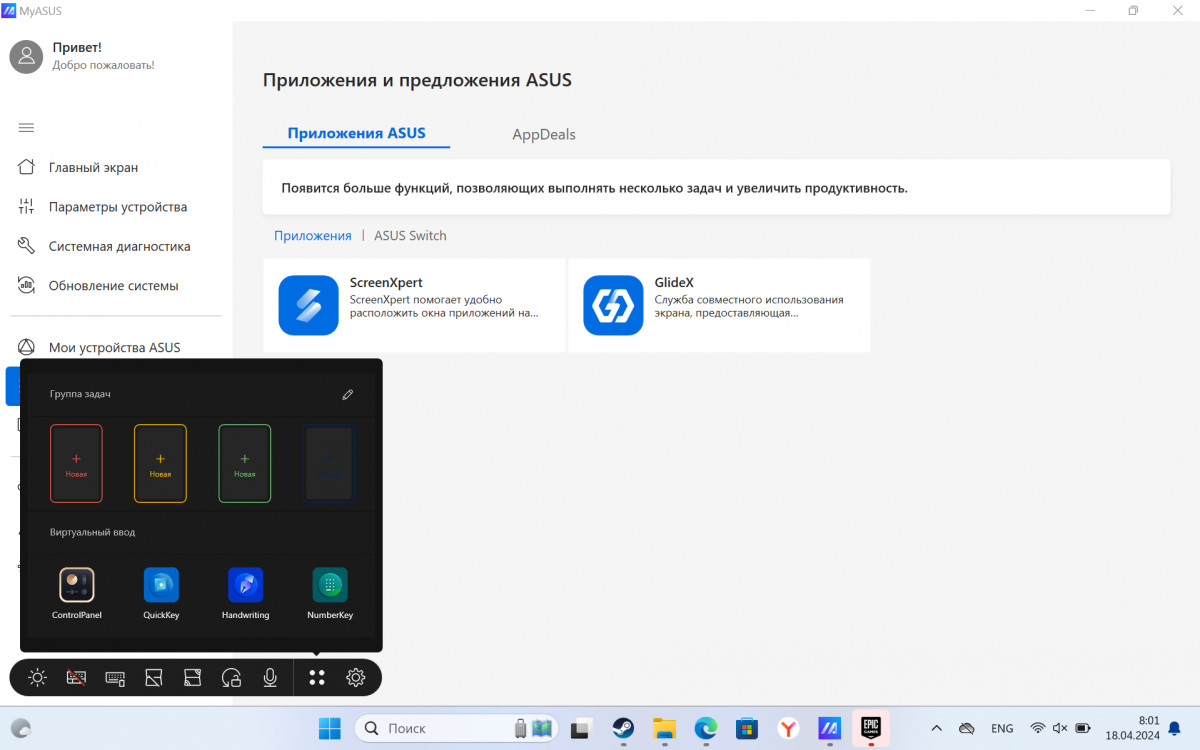Launch NumberKey virtual input
The width and height of the screenshot is (1200, 750).
(x=330, y=593)
